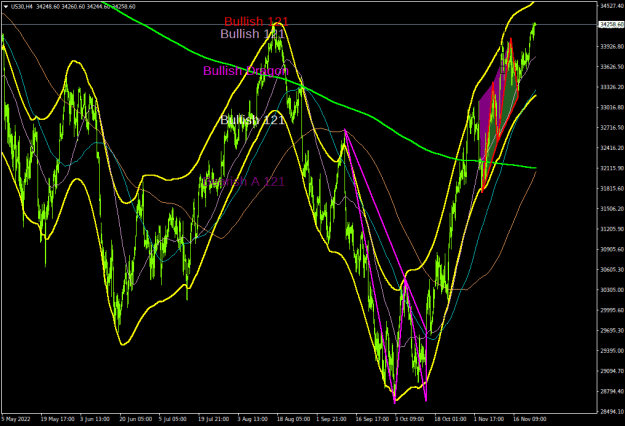The width and height of the screenshot is (625, 426).
Task: Click price level 32716.50 on axis
Action: (x=611, y=128)
